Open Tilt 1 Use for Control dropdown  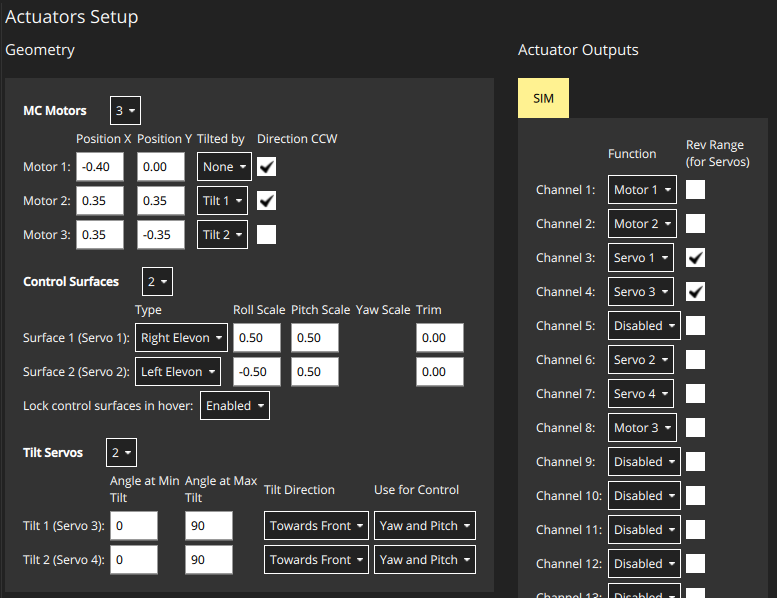coord(425,526)
